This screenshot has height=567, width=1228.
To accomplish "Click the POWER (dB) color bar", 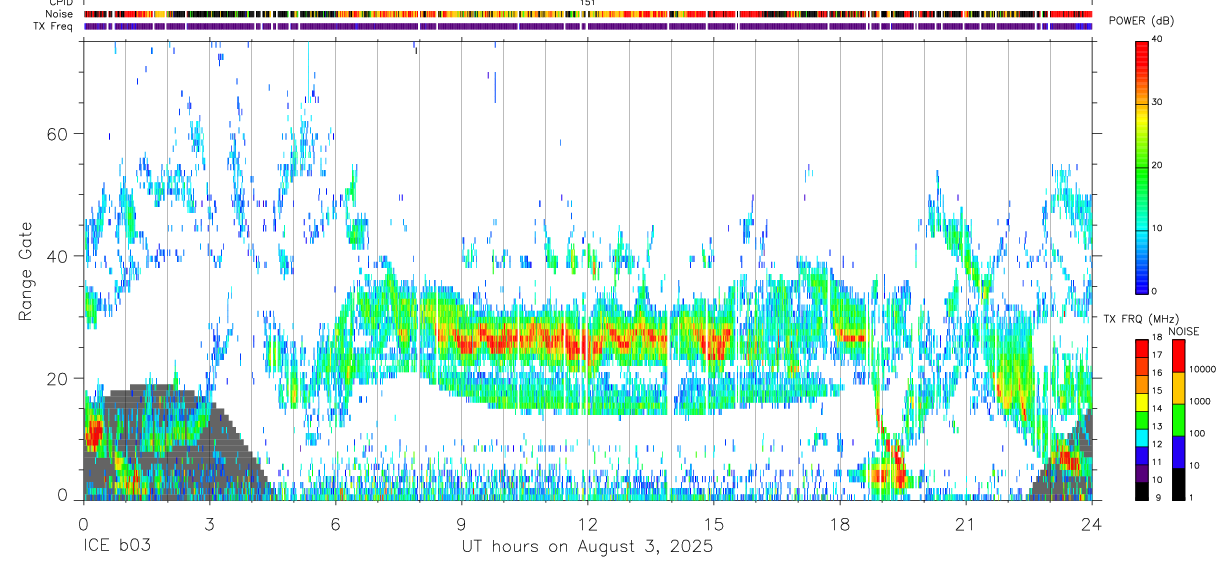I will tap(1142, 166).
